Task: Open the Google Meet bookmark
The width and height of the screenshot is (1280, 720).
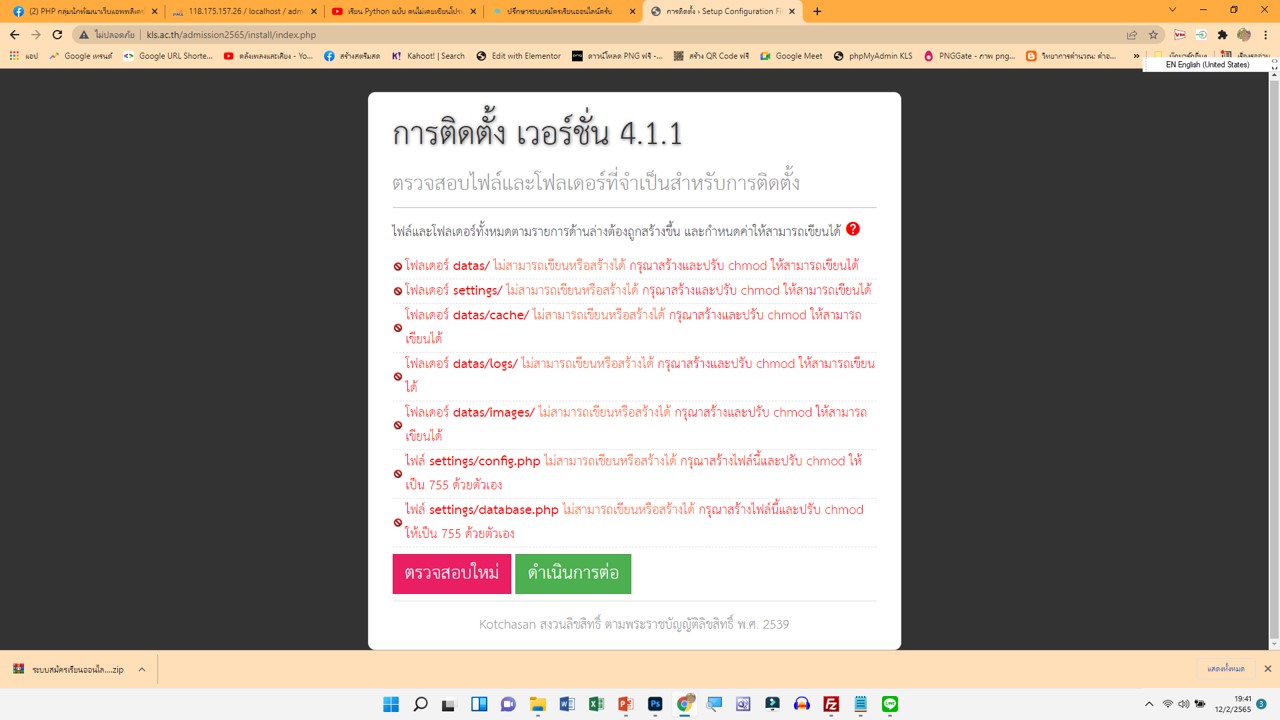Action: tap(791, 56)
